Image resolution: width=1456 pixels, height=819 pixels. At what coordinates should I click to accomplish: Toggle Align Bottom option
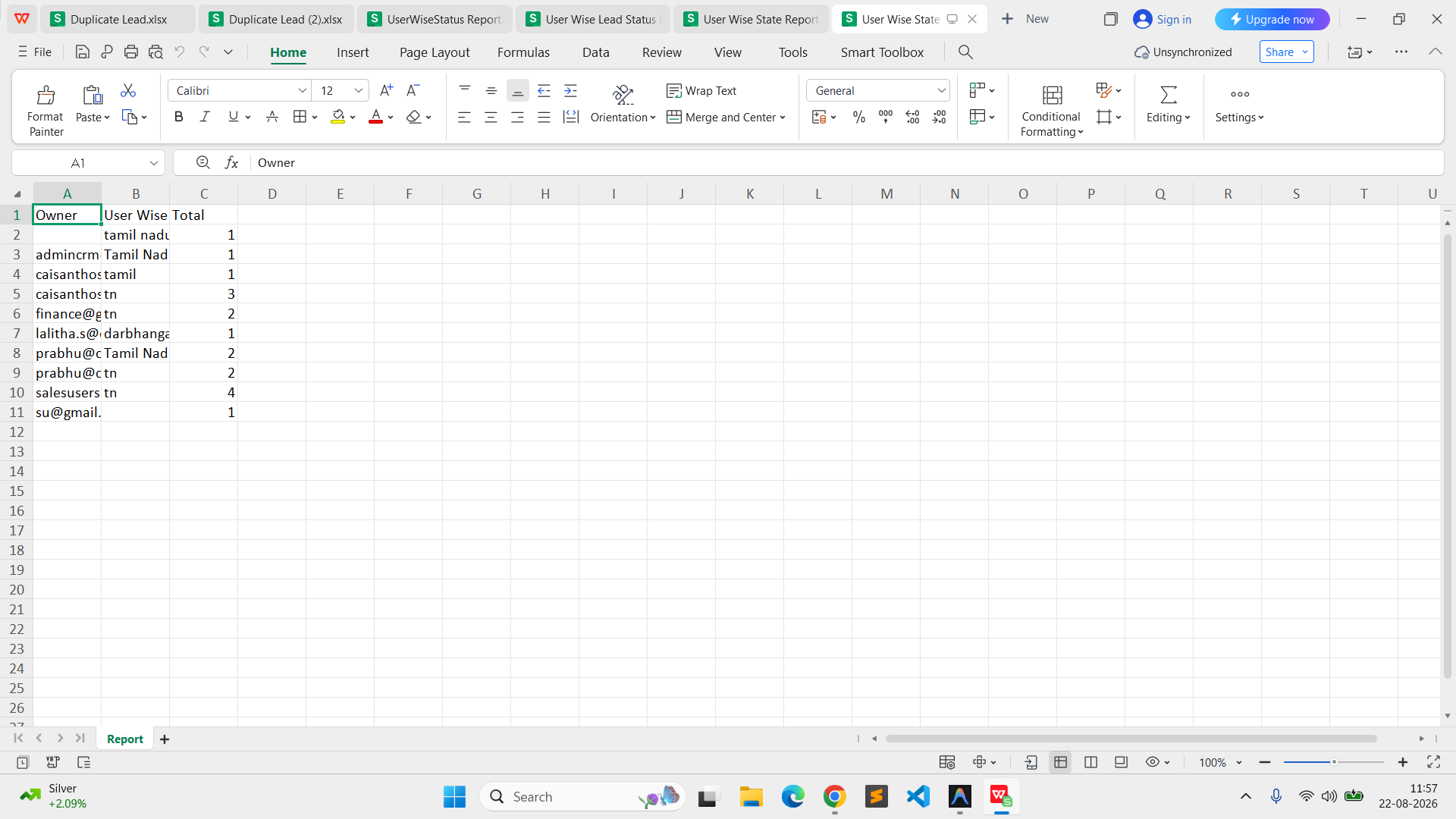tap(517, 91)
